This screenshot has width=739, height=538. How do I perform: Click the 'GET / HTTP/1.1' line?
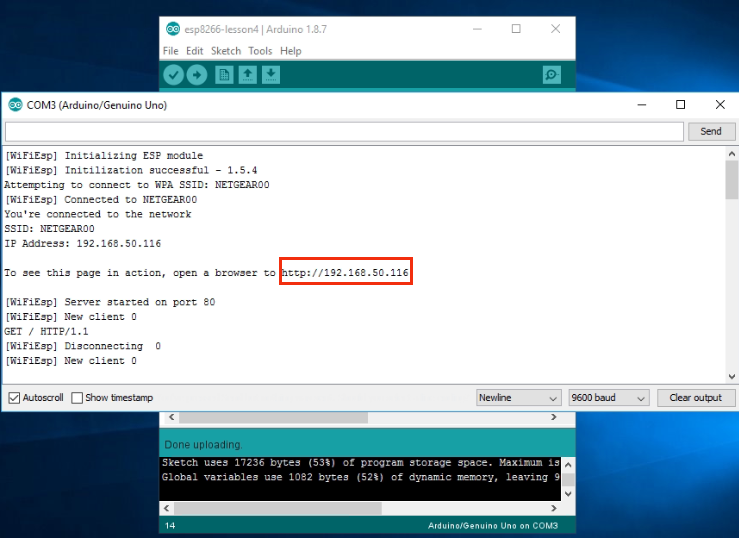tap(46, 331)
